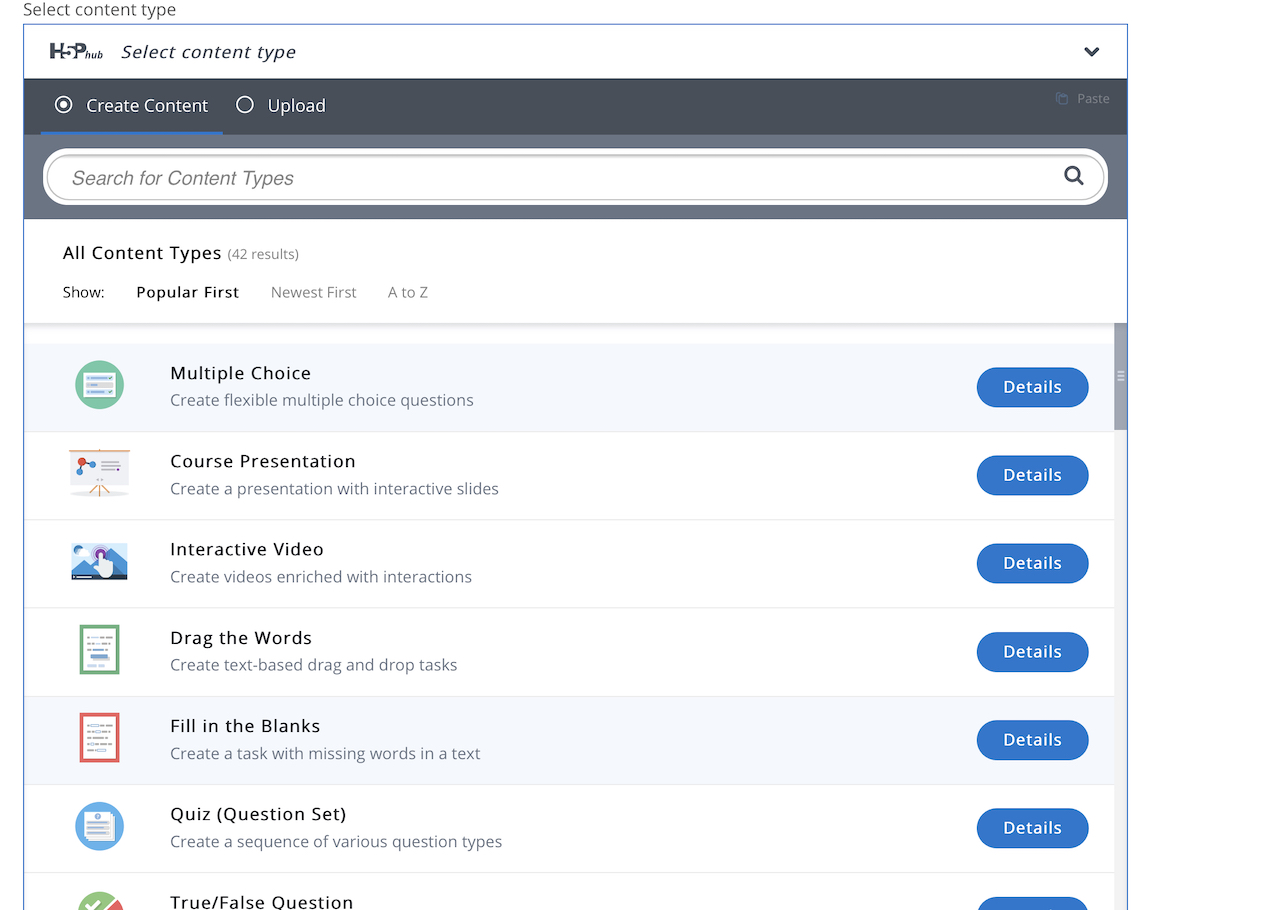1280x910 pixels.
Task: Click the Drag the Words icon
Action: 99,650
